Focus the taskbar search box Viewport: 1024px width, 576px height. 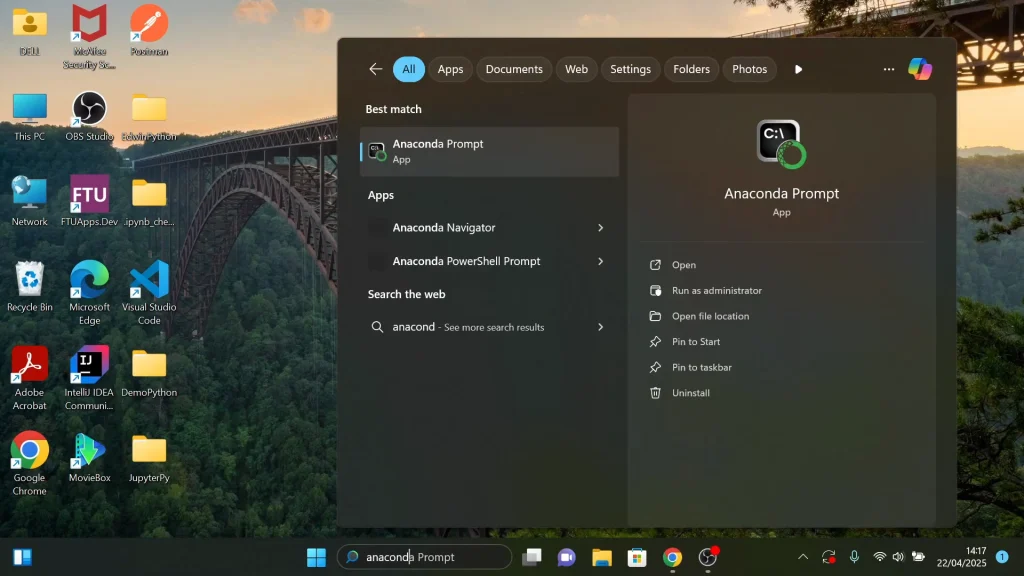[x=424, y=557]
